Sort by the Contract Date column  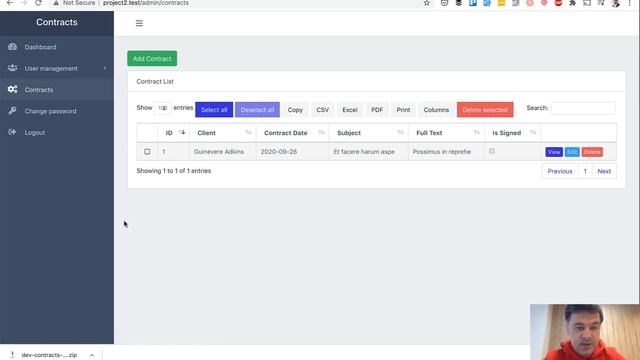293,133
